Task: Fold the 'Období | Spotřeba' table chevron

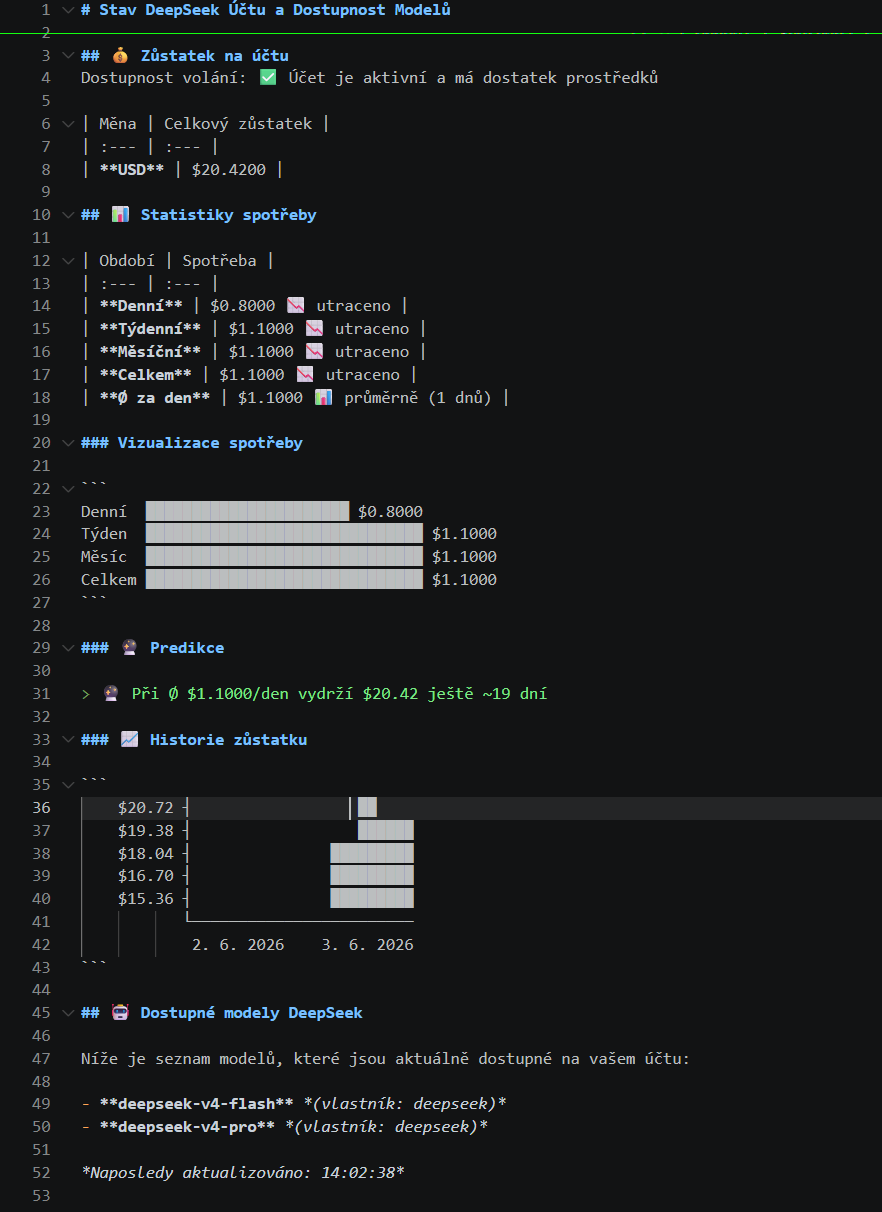Action: coord(67,261)
